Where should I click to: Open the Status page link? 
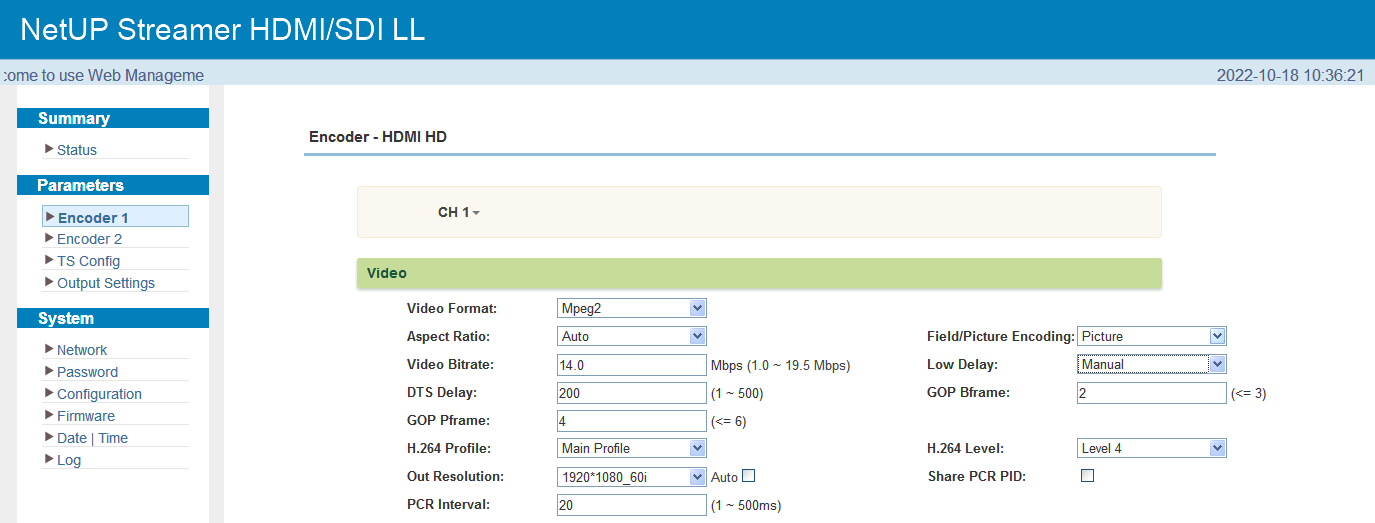click(x=77, y=150)
